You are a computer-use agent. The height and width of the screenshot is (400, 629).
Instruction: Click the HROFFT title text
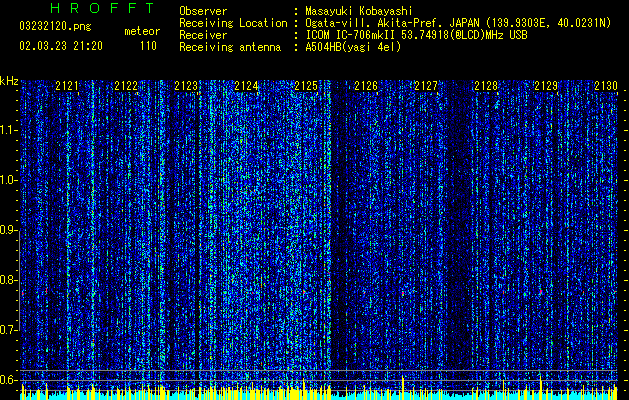pyautogui.click(x=103, y=8)
